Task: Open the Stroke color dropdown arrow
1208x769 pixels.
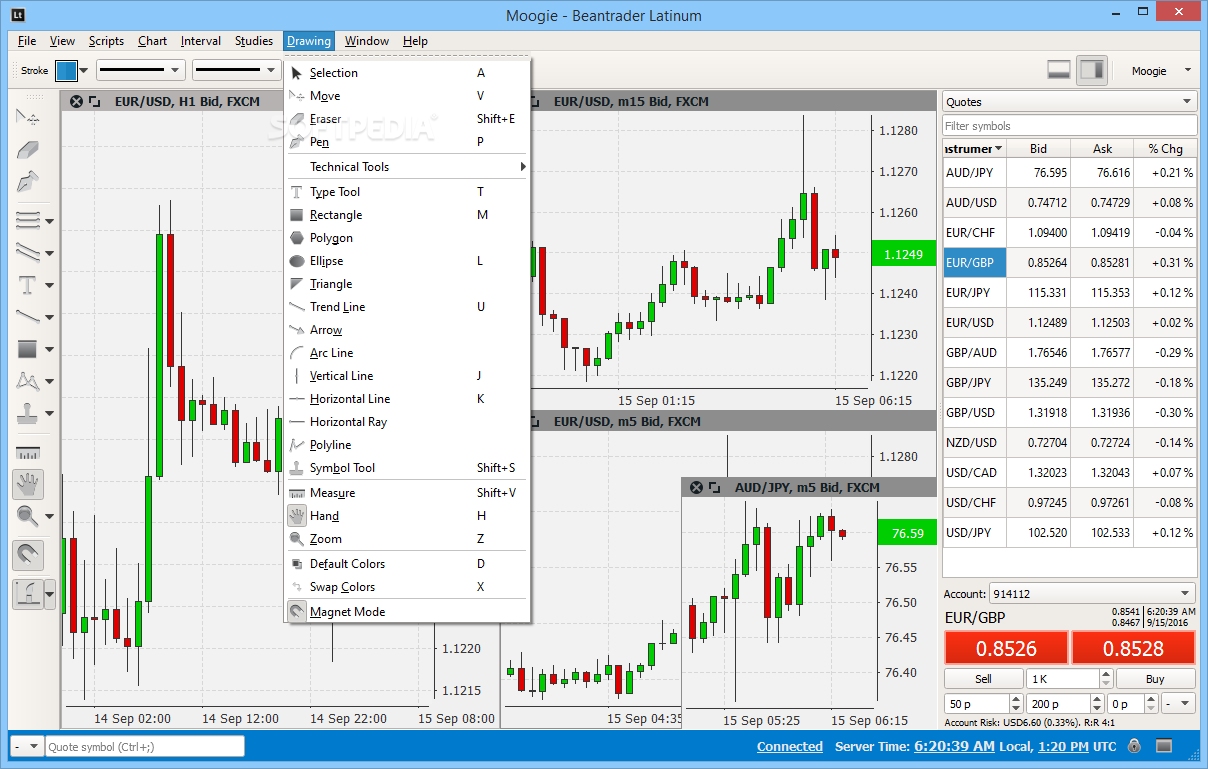Action: (x=84, y=71)
